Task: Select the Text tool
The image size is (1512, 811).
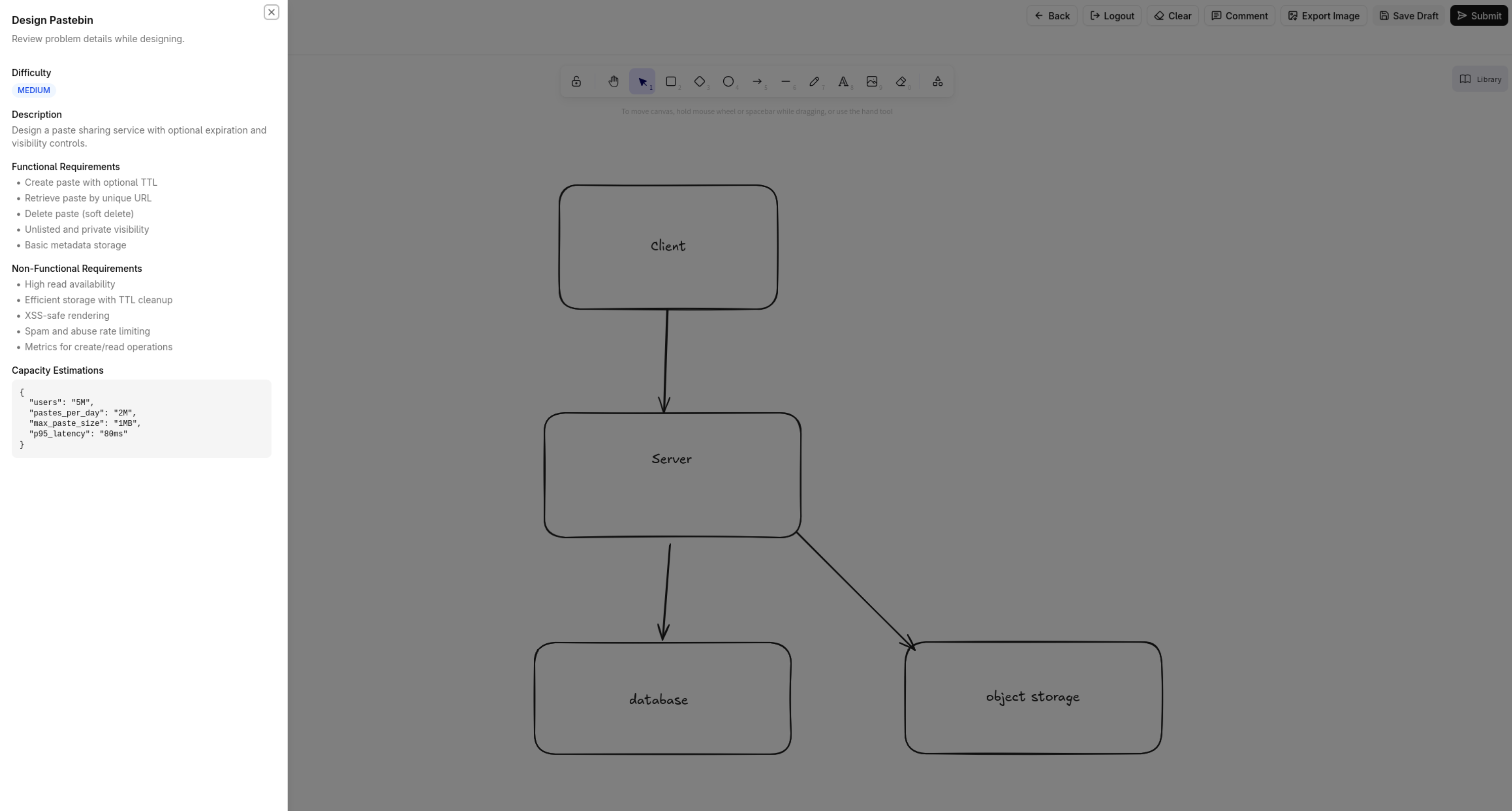Action: (x=844, y=81)
